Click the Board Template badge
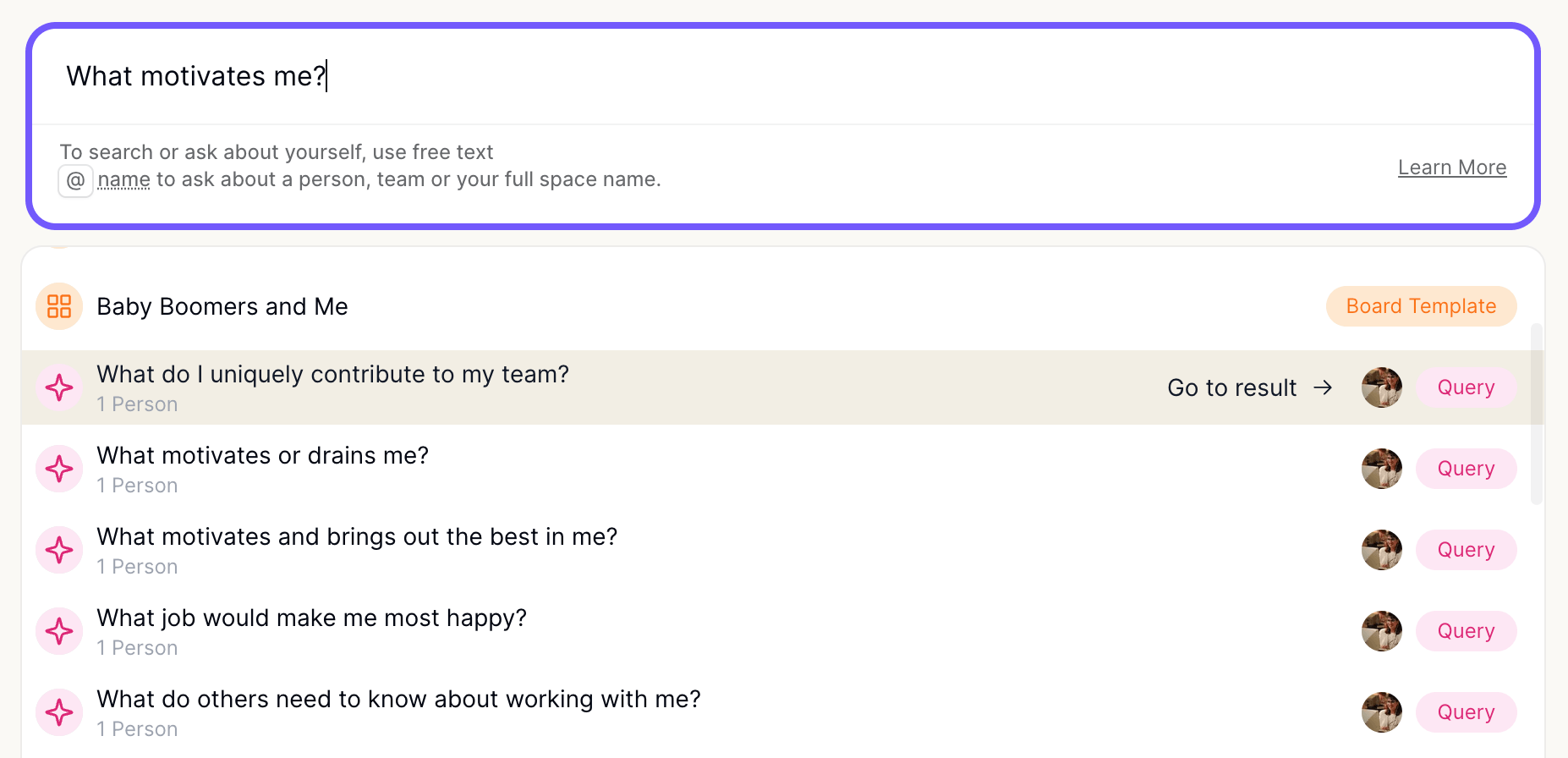This screenshot has height=758, width=1568. coord(1421,306)
